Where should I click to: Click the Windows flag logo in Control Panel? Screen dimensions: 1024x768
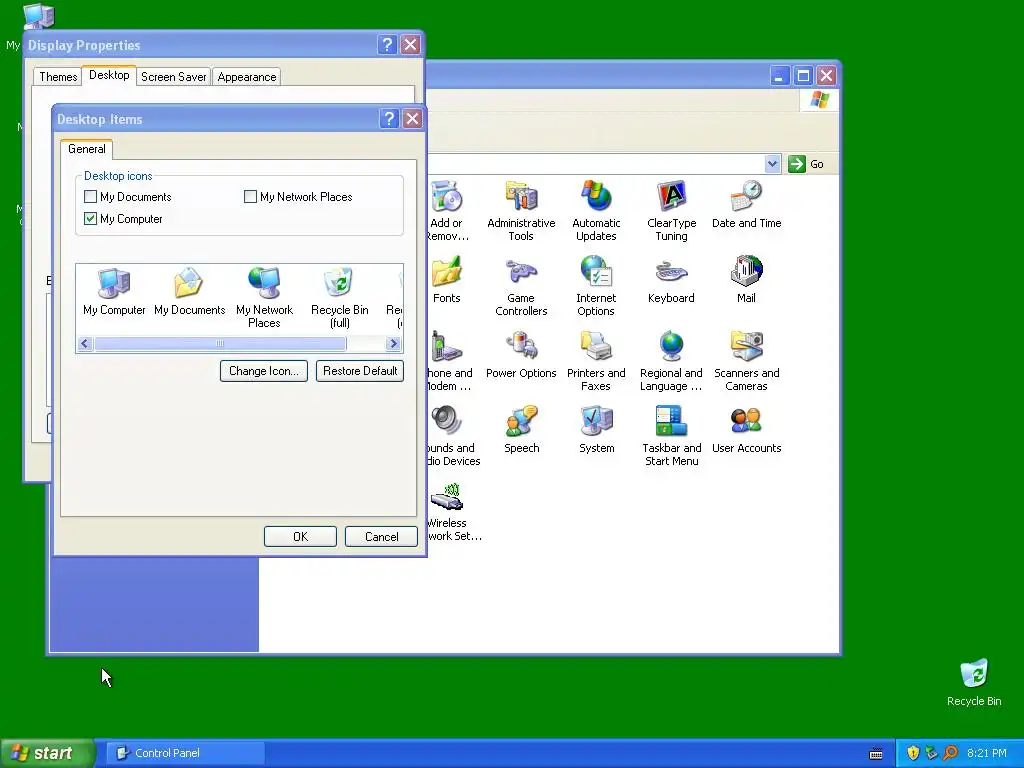[819, 100]
